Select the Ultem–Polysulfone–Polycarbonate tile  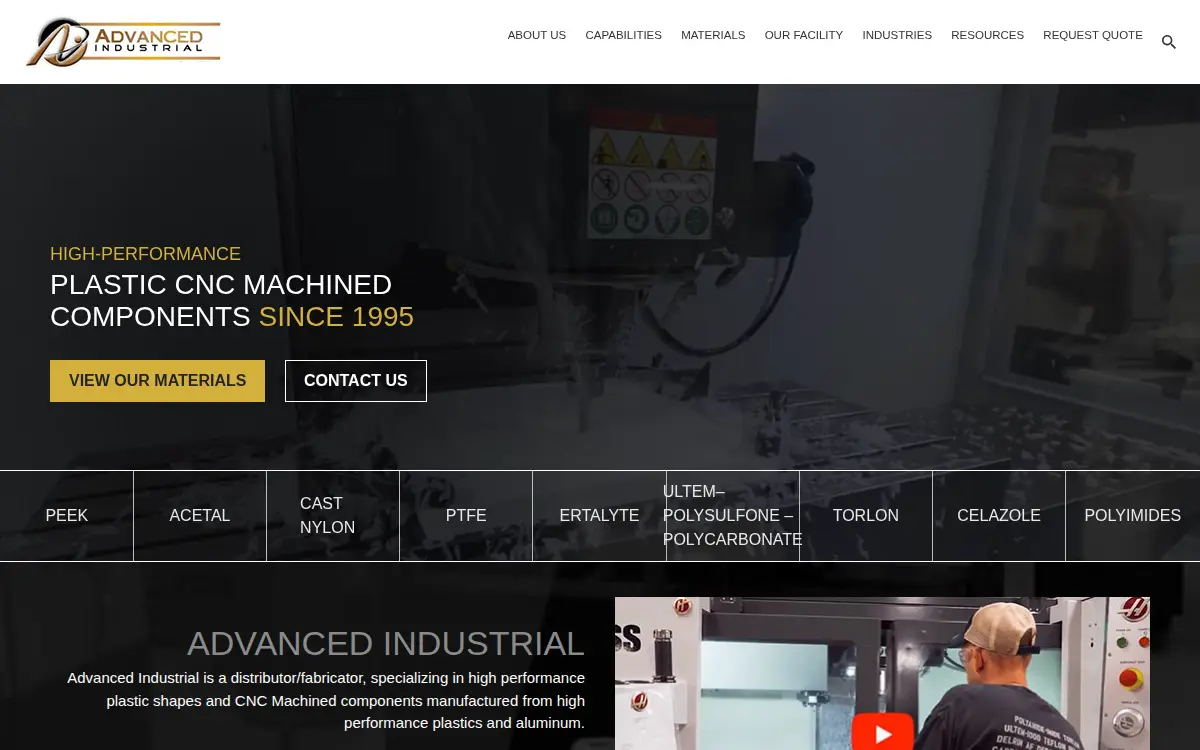pos(733,516)
